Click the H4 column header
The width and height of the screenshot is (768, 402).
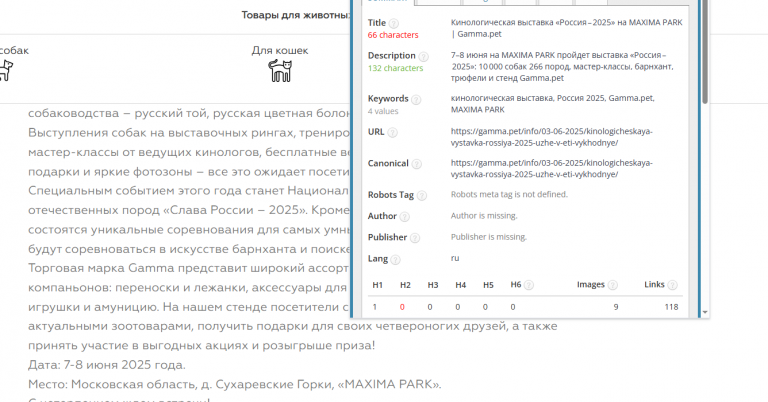[460, 285]
